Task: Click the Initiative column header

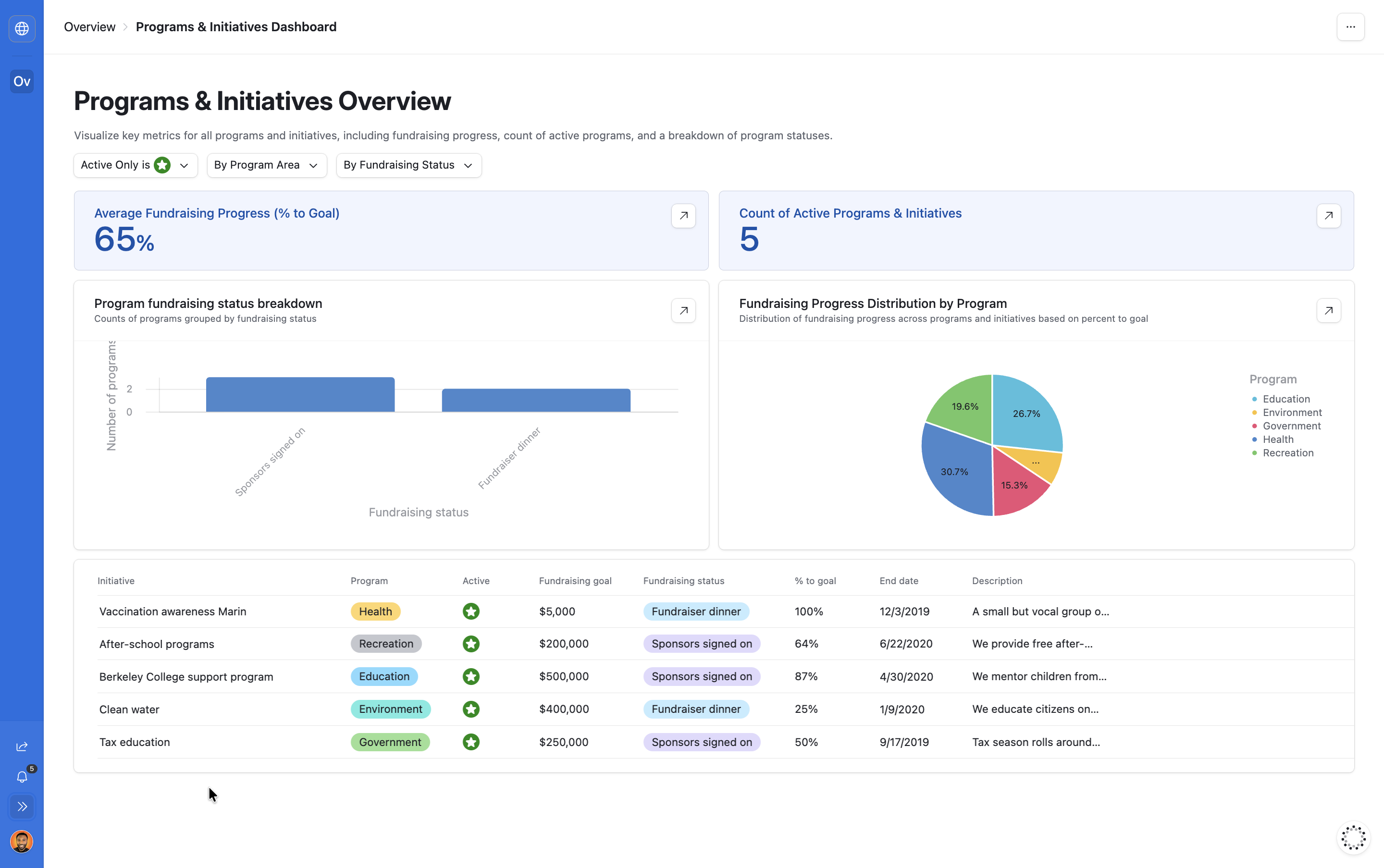Action: [x=116, y=581]
